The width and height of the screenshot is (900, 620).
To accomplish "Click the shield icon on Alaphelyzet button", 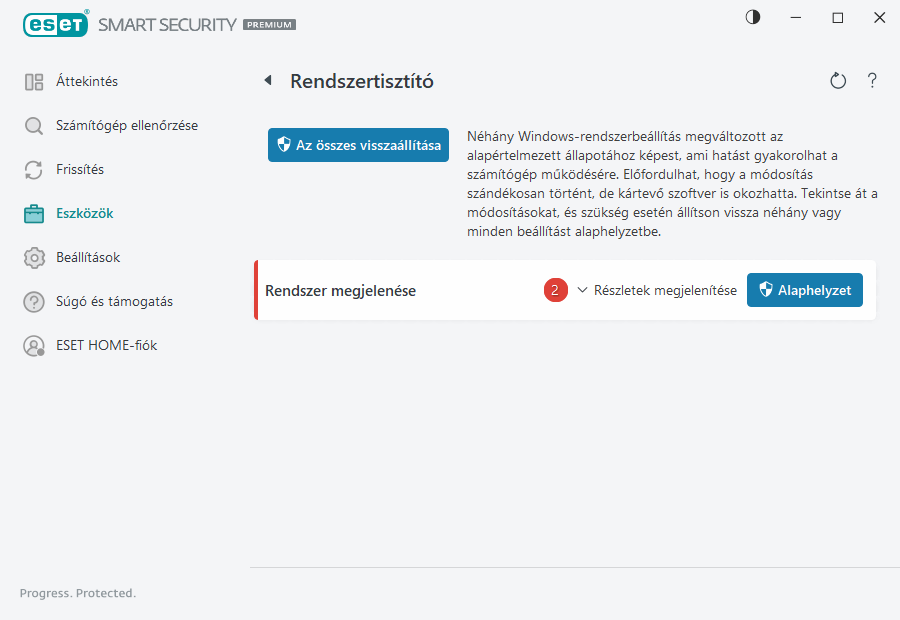I will click(764, 290).
